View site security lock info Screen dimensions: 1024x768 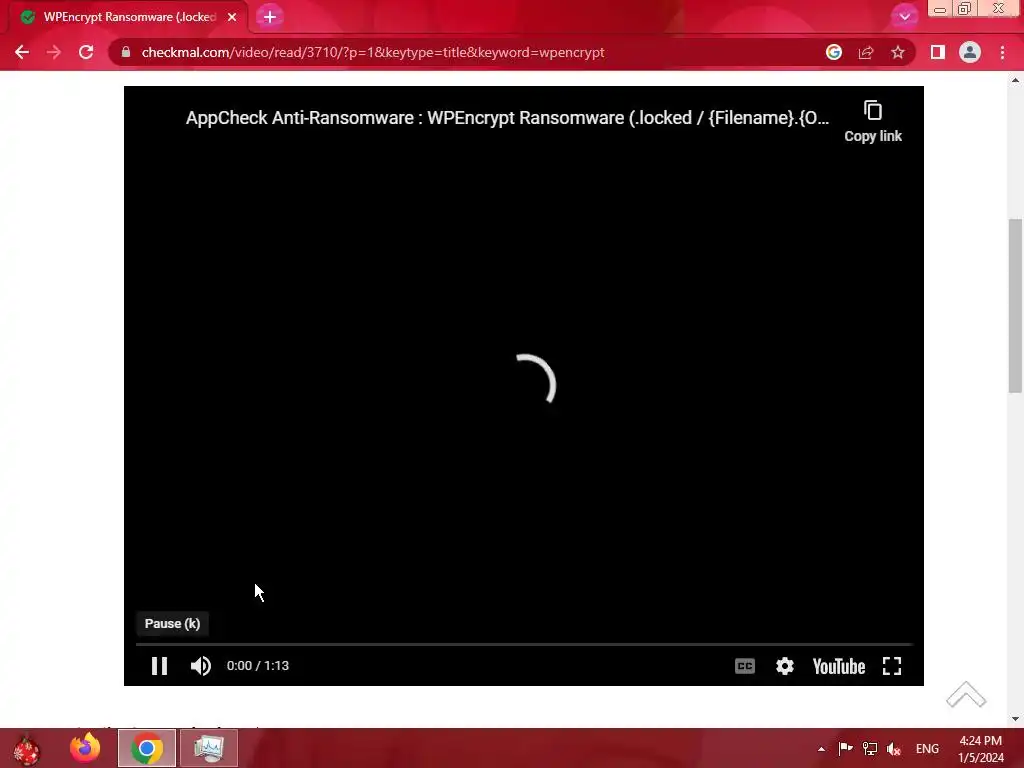126,52
